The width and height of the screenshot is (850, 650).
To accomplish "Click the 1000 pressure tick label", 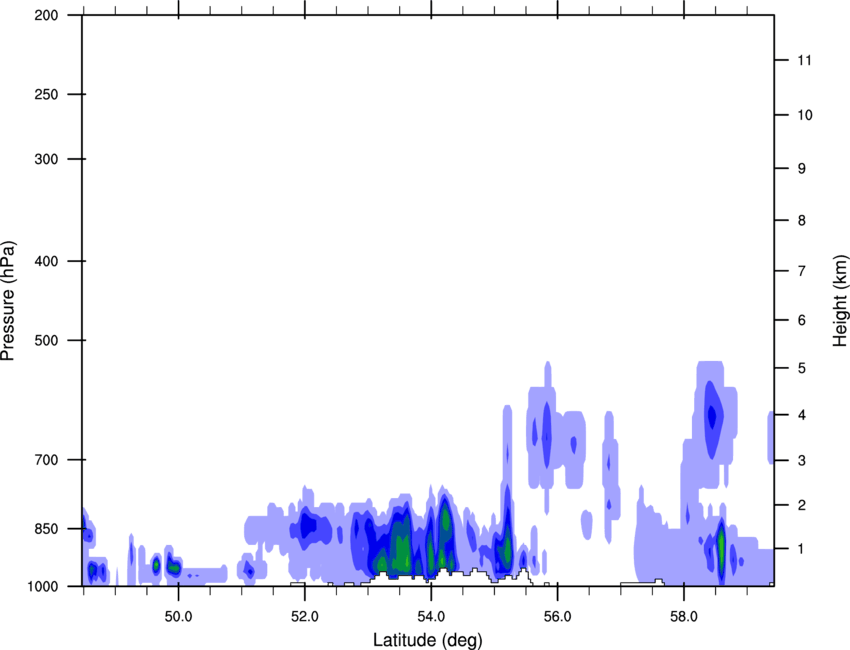I will tap(43, 586).
